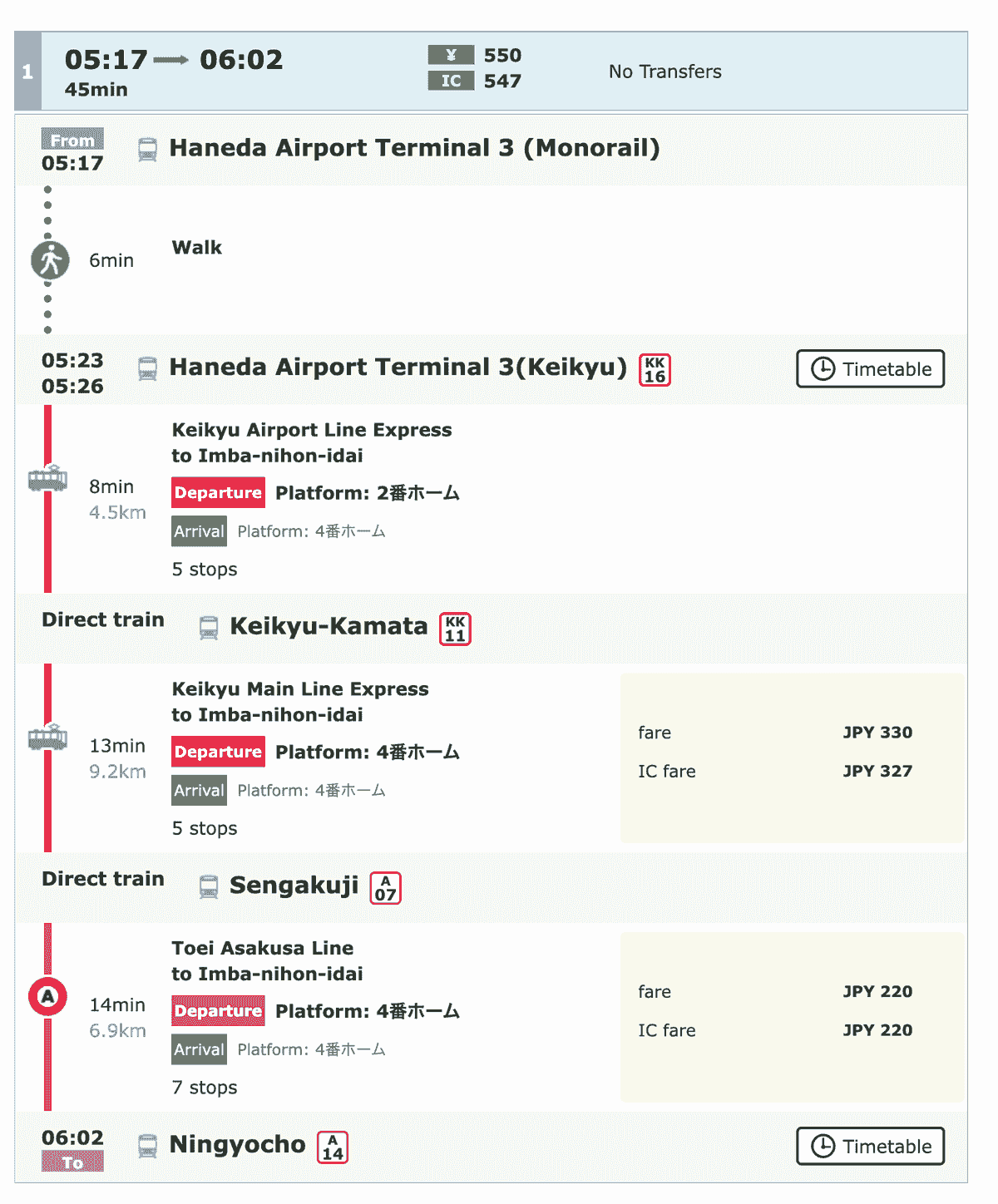Click route number 1 tab marker
Screen dimensions: 998x1204
(x=27, y=72)
